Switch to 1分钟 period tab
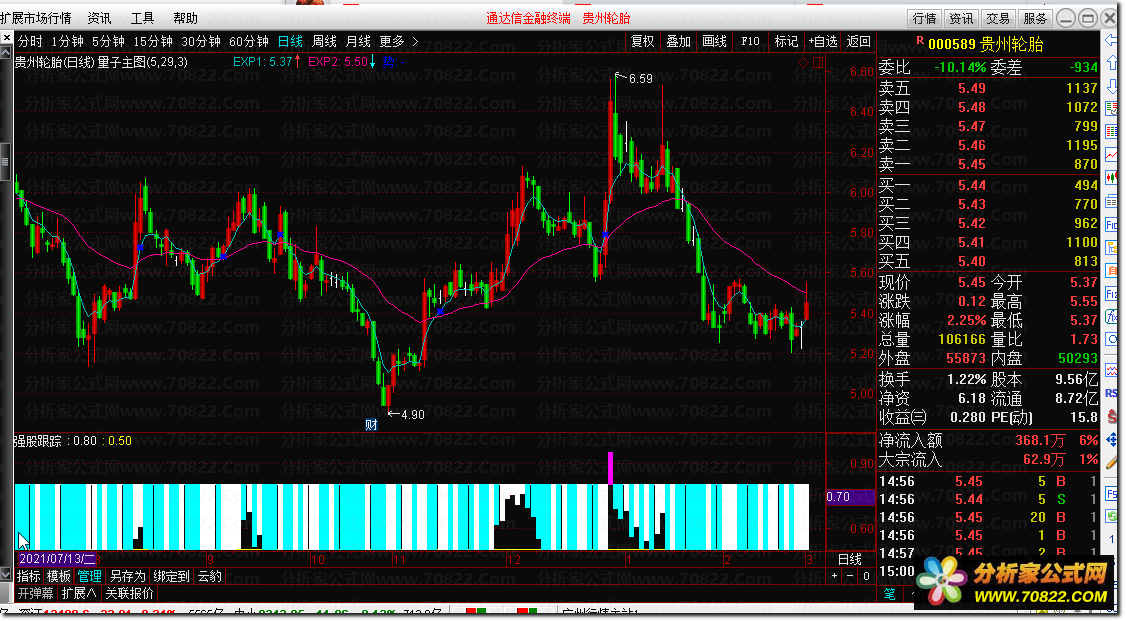 tap(68, 42)
